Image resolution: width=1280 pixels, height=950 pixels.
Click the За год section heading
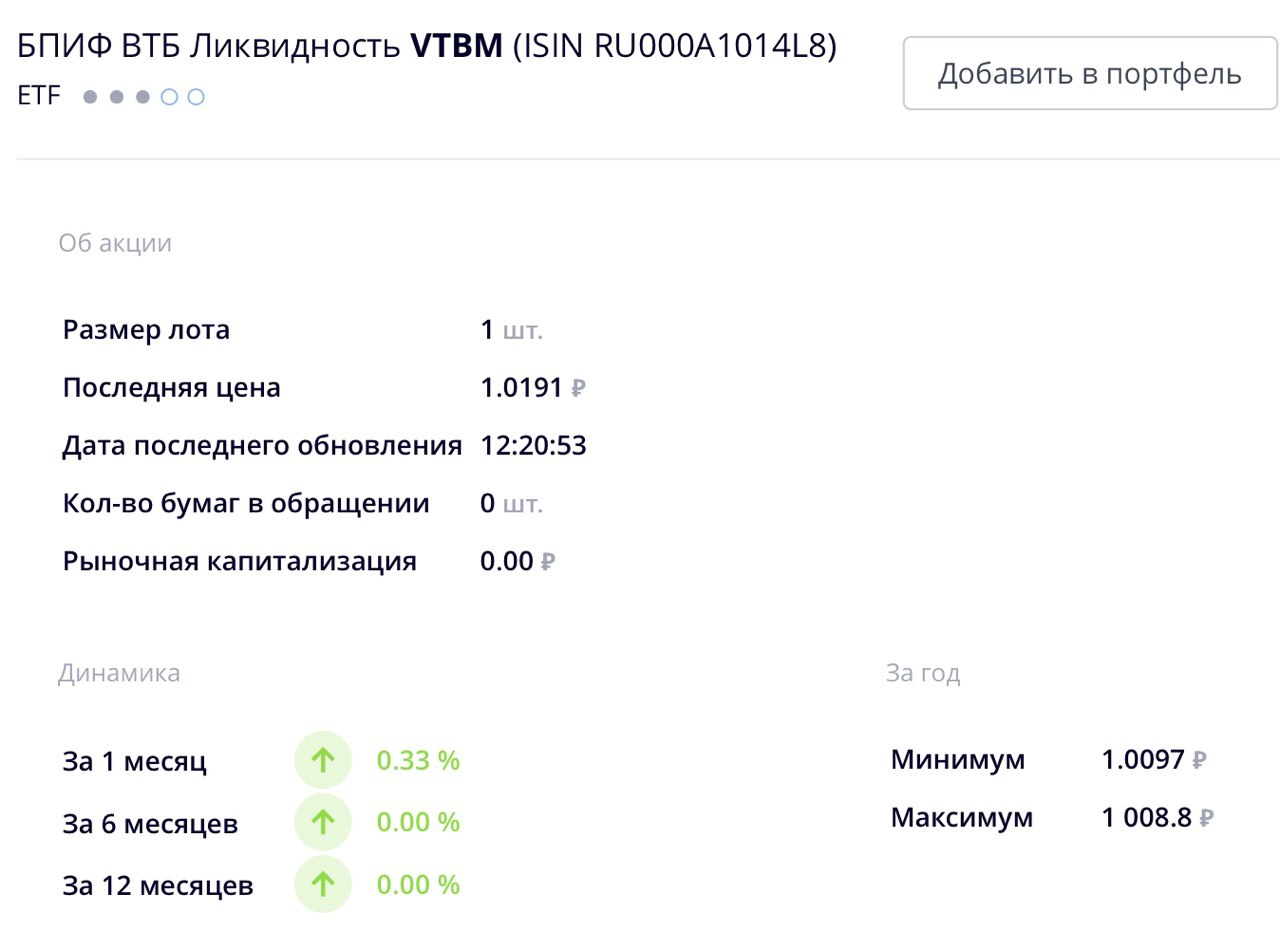[x=923, y=673]
